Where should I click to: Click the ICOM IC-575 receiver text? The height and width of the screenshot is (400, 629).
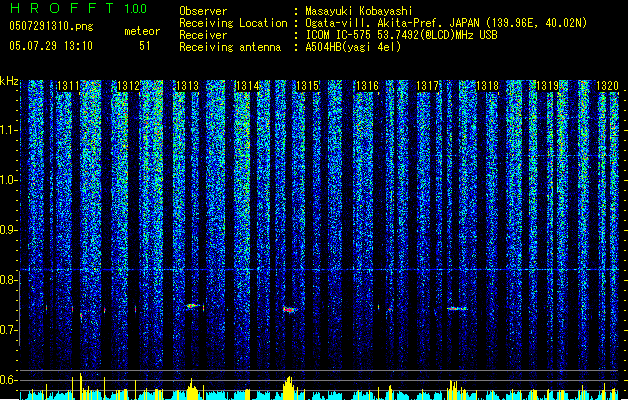click(401, 35)
